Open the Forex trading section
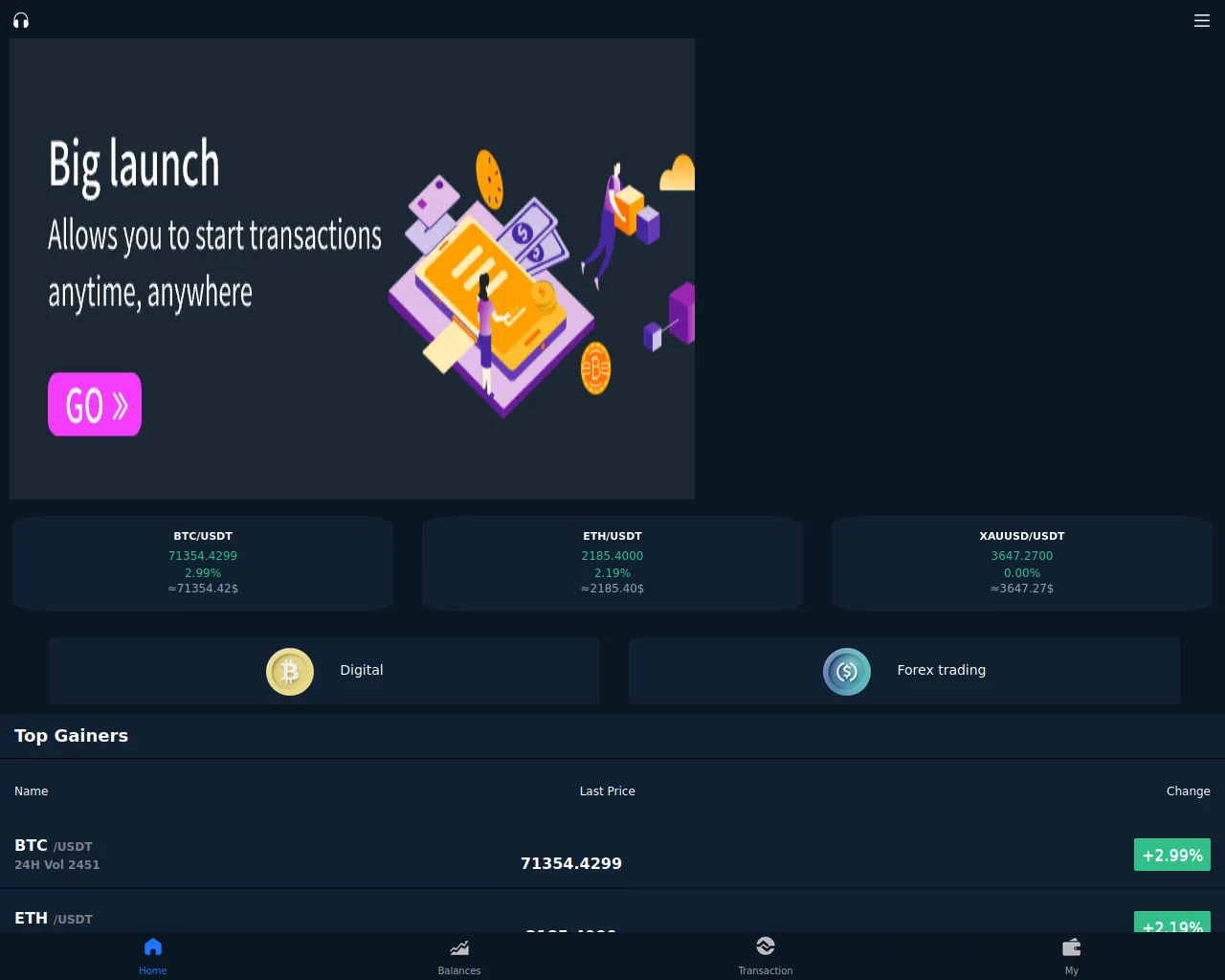The height and width of the screenshot is (980, 1225). click(941, 671)
